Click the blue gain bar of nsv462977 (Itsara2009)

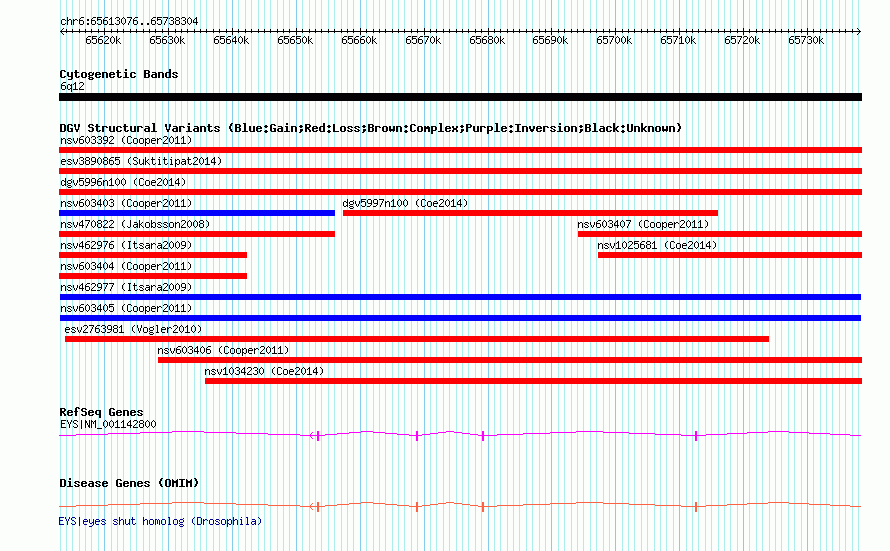coord(460,297)
